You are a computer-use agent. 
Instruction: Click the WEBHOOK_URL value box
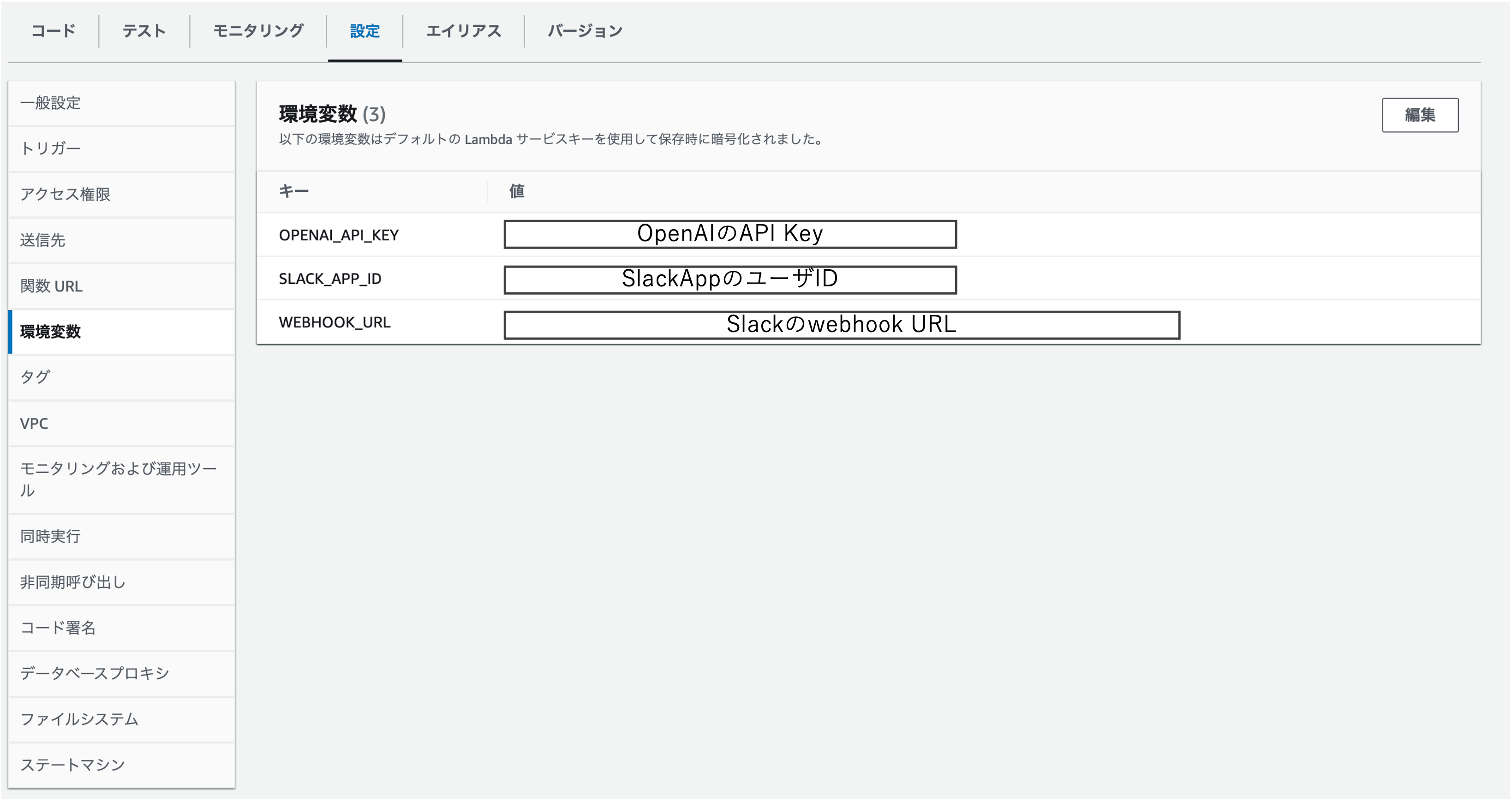coord(841,325)
